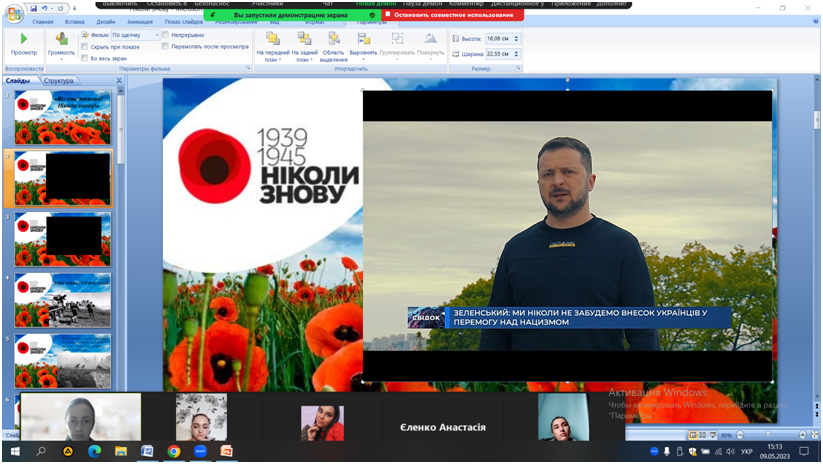The height and width of the screenshot is (464, 823).
Task: Select slide 4 thumbnail in panel
Action: pyautogui.click(x=63, y=299)
